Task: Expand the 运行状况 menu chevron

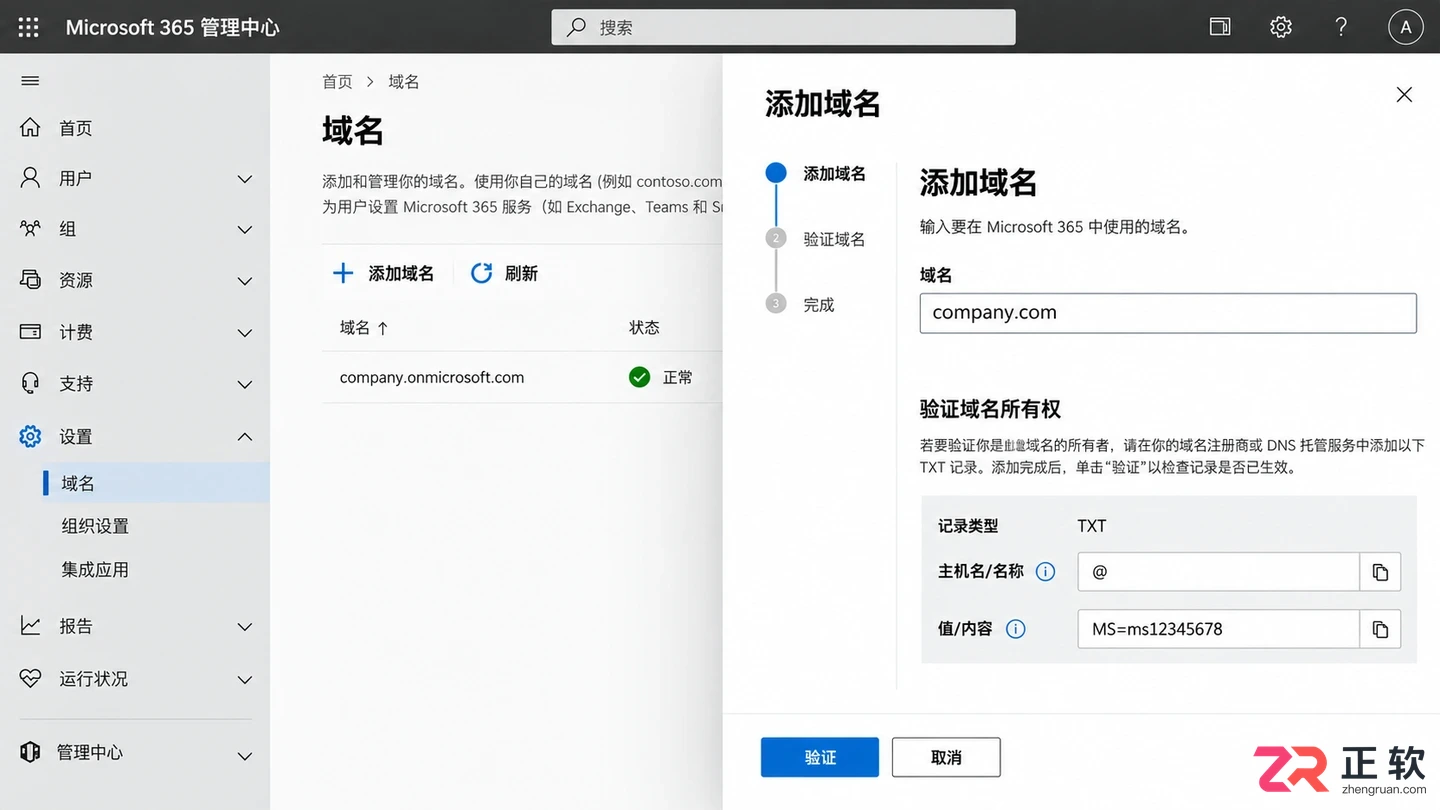Action: [x=245, y=680]
